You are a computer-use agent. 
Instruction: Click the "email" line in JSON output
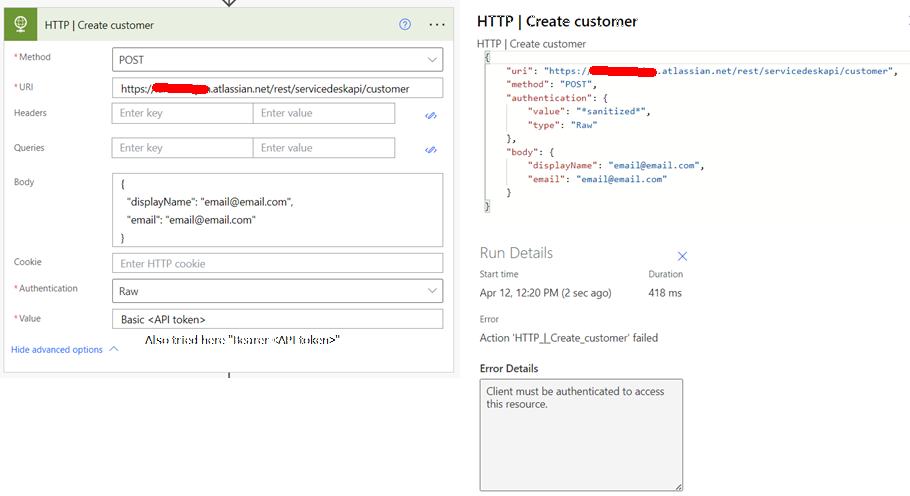[x=597, y=179]
